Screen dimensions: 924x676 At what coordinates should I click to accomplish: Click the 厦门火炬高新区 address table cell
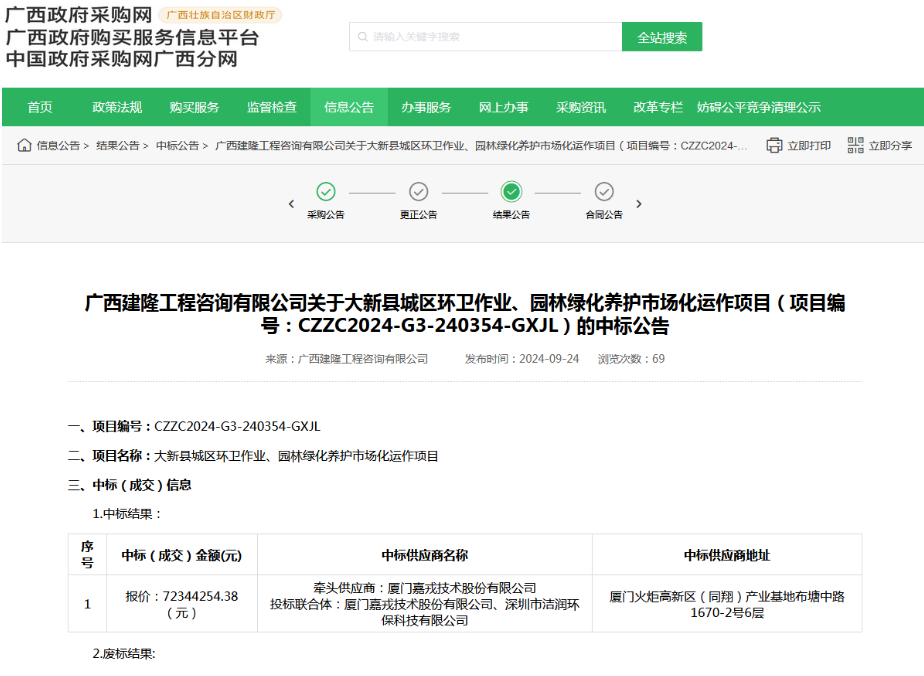point(727,604)
